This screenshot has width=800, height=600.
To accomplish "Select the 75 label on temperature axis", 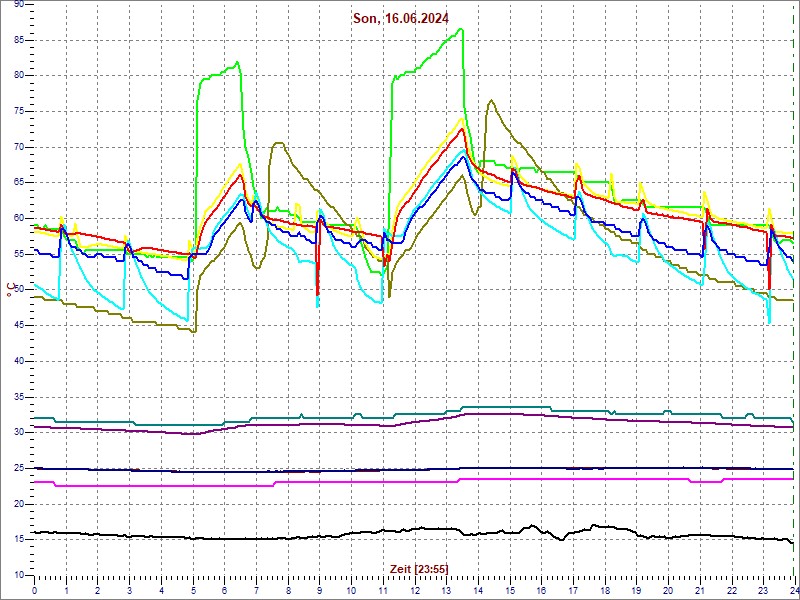I will tap(18, 112).
